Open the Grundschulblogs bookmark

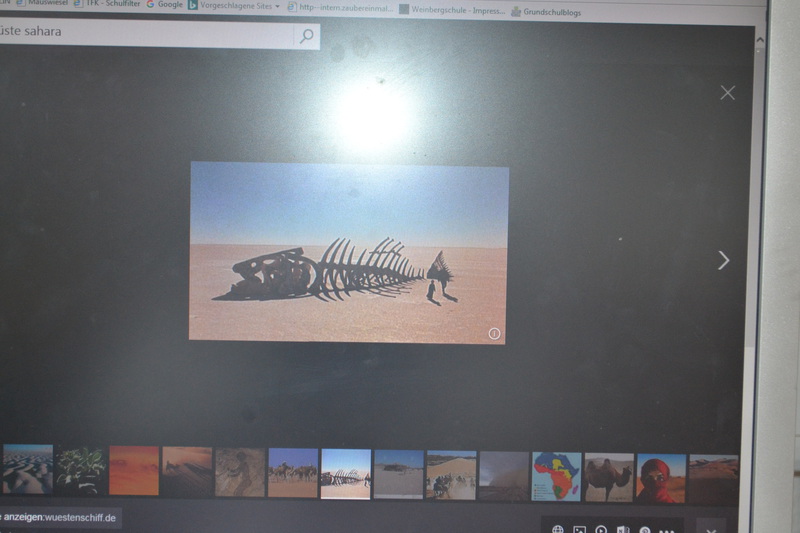pos(546,12)
